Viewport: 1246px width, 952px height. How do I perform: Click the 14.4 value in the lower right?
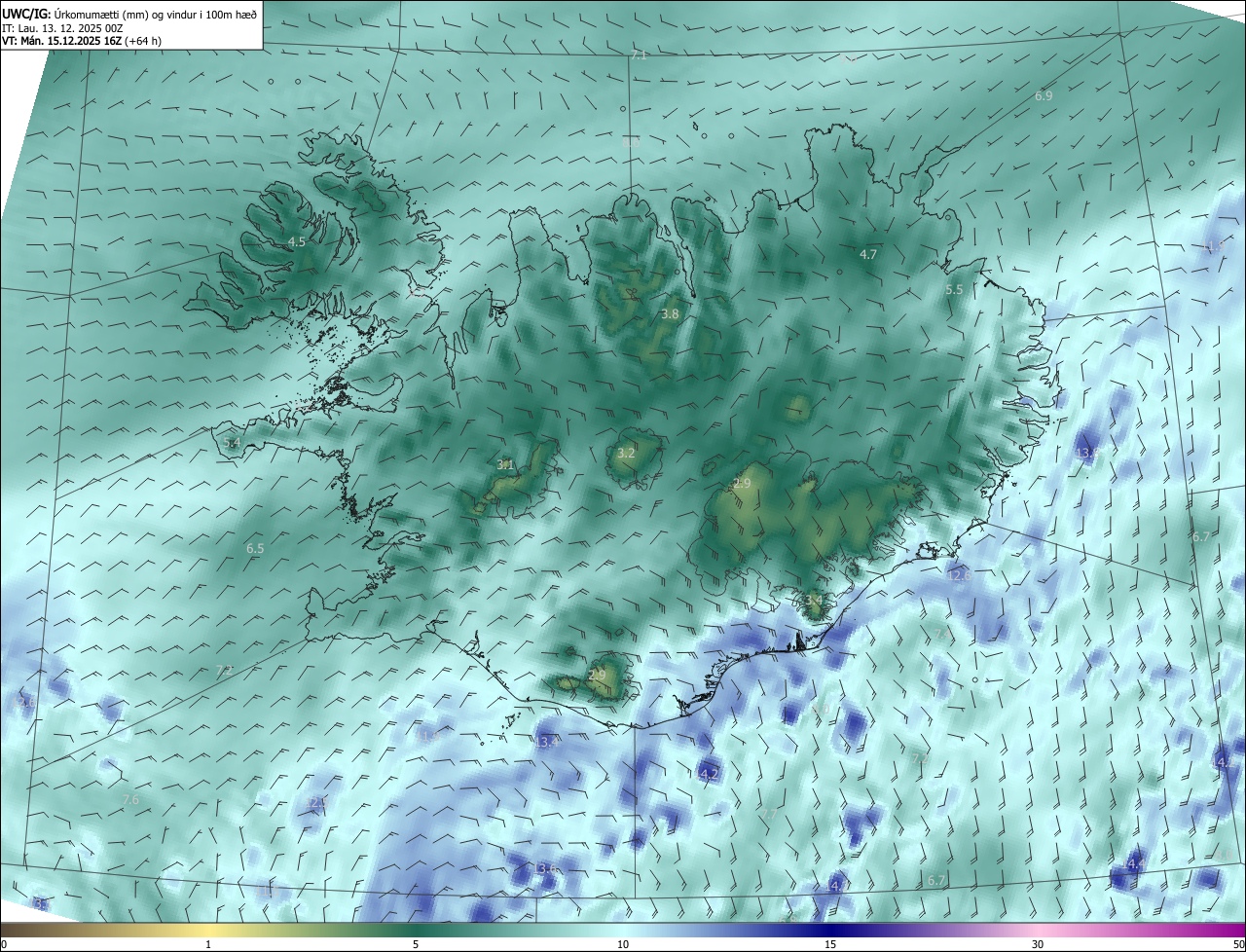[x=1133, y=864]
